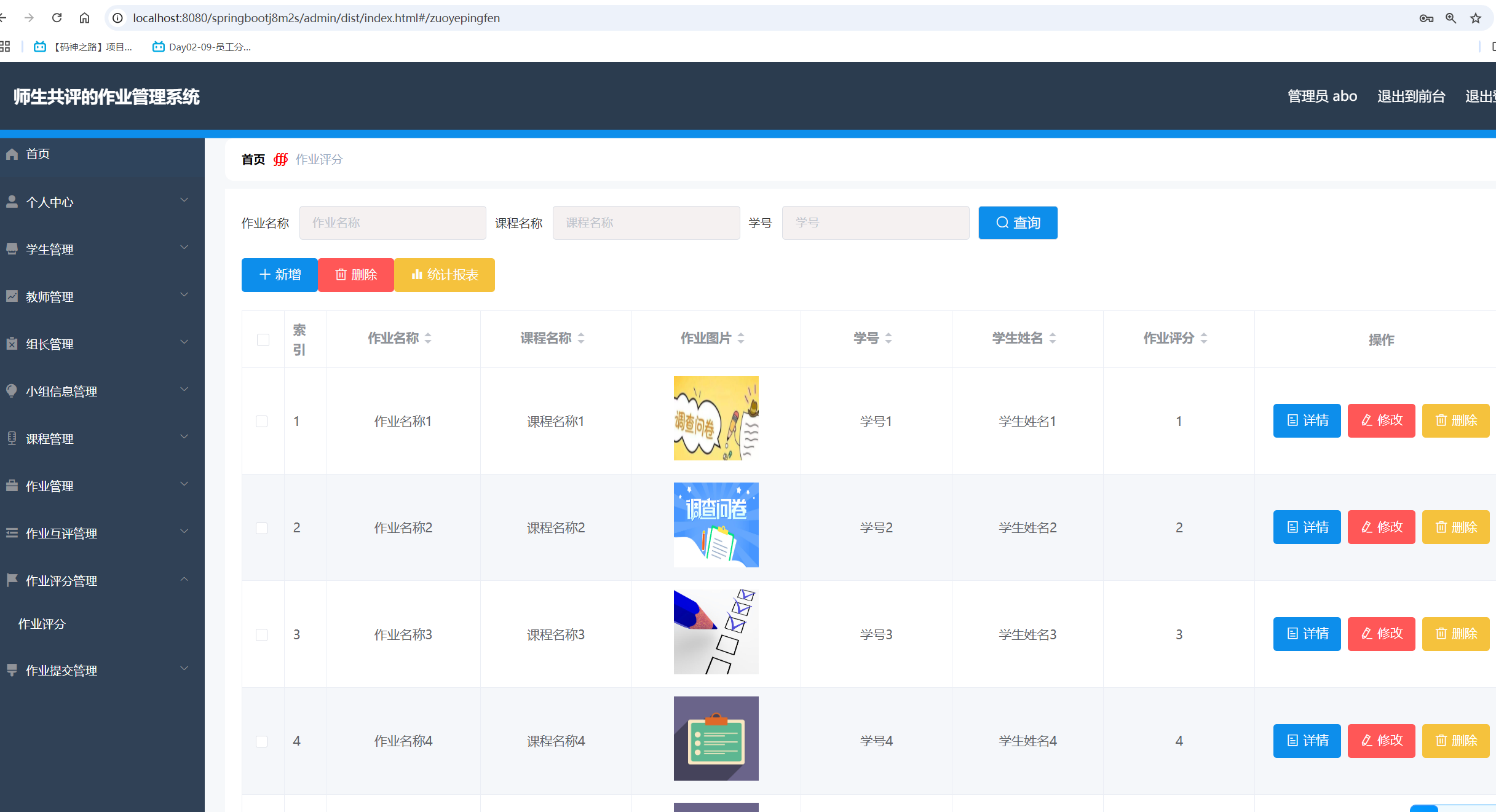Click the address bar URL
The height and width of the screenshot is (812, 1496).
(x=316, y=18)
